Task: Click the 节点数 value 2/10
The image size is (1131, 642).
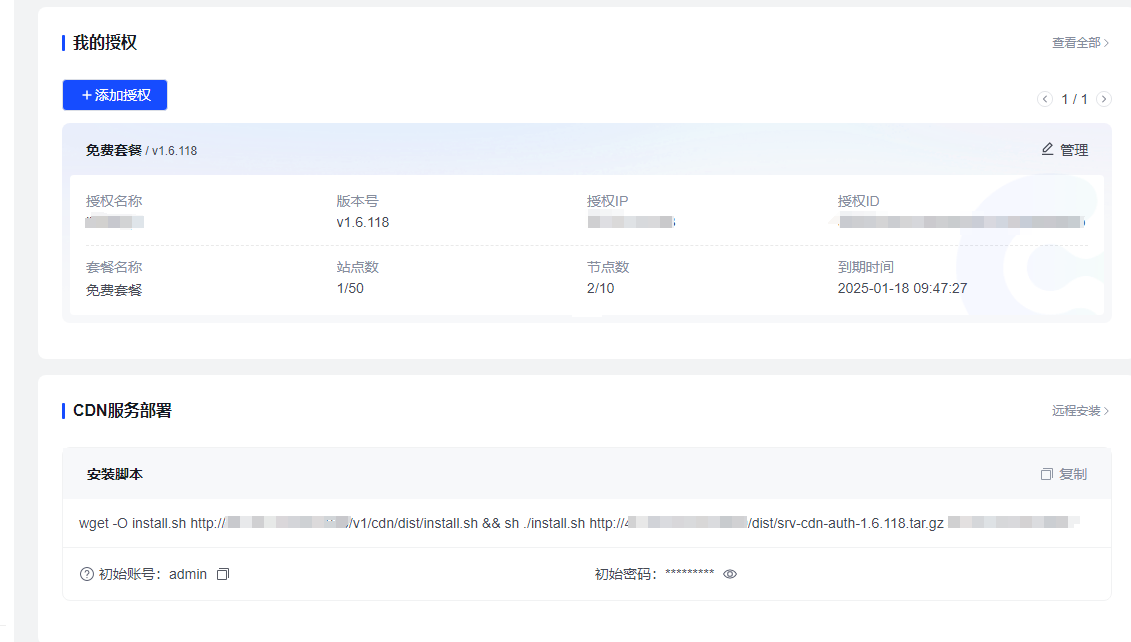Action: point(600,289)
